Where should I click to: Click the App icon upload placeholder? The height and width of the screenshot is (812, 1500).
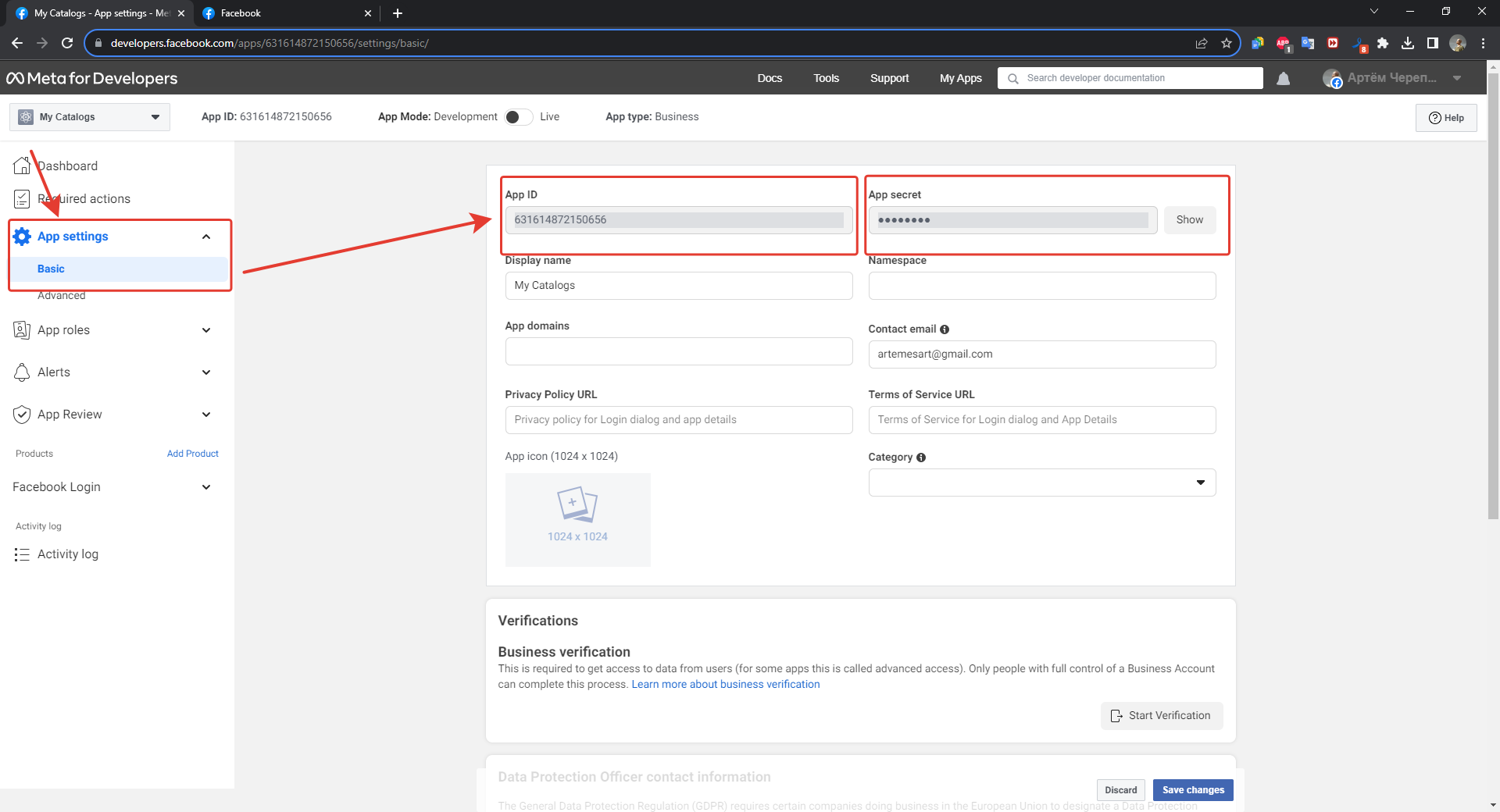tap(577, 519)
